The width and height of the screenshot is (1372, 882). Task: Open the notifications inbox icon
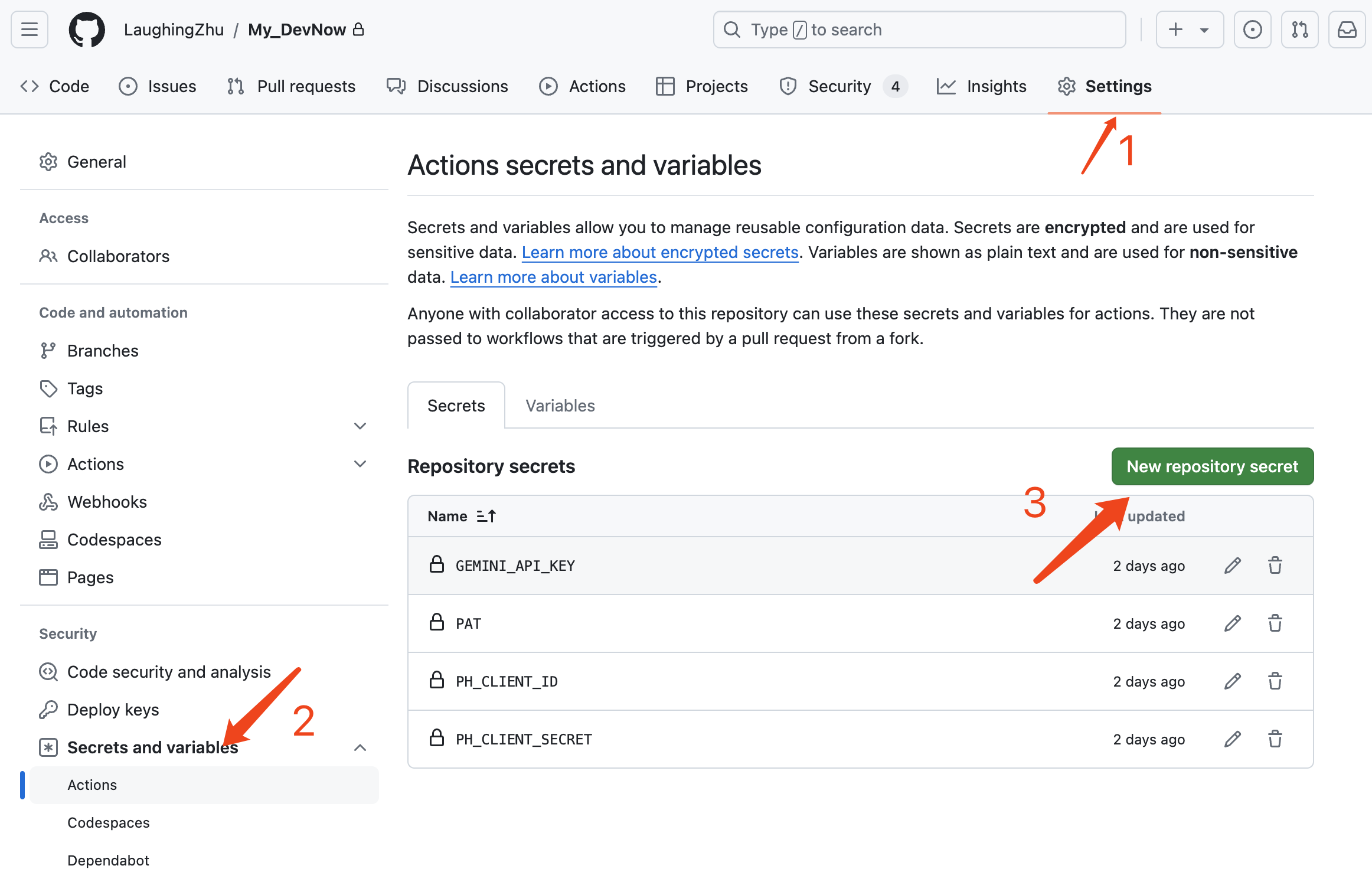pos(1347,30)
